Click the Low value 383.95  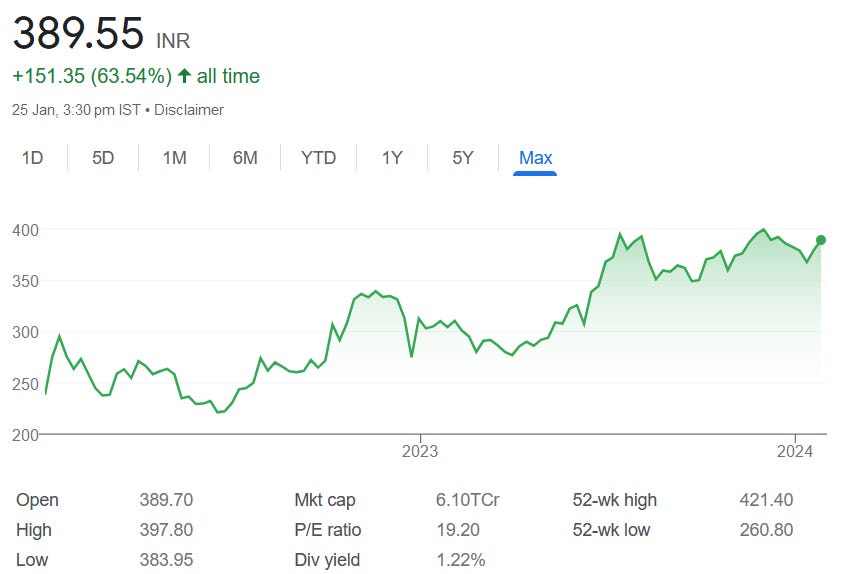(166, 560)
